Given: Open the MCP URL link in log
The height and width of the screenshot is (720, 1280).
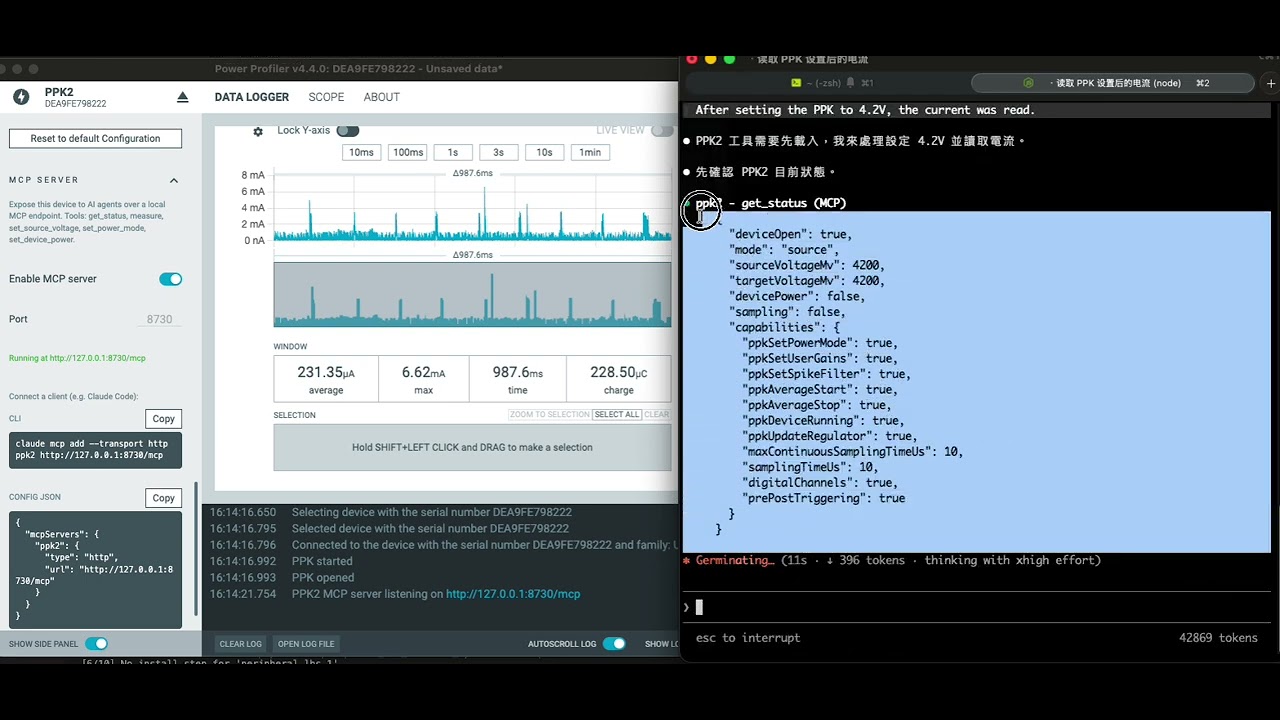Looking at the screenshot, I should (513, 594).
